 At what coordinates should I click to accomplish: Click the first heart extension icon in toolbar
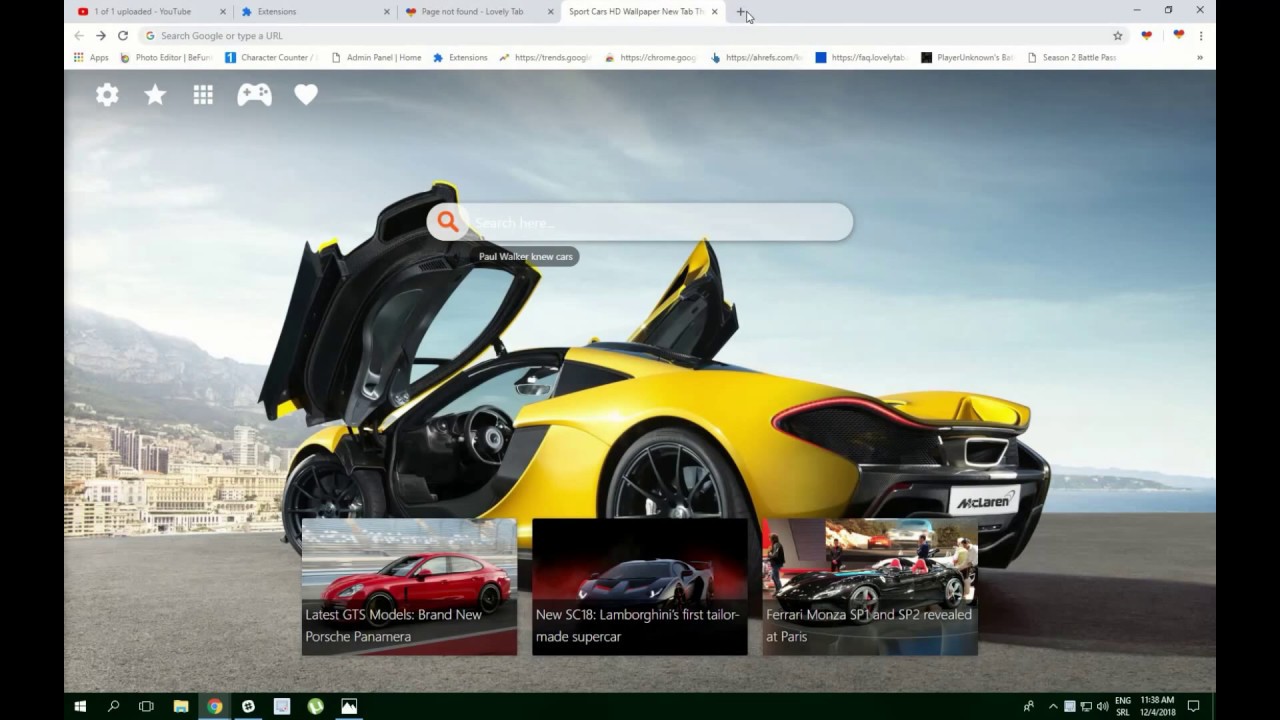(x=1147, y=35)
